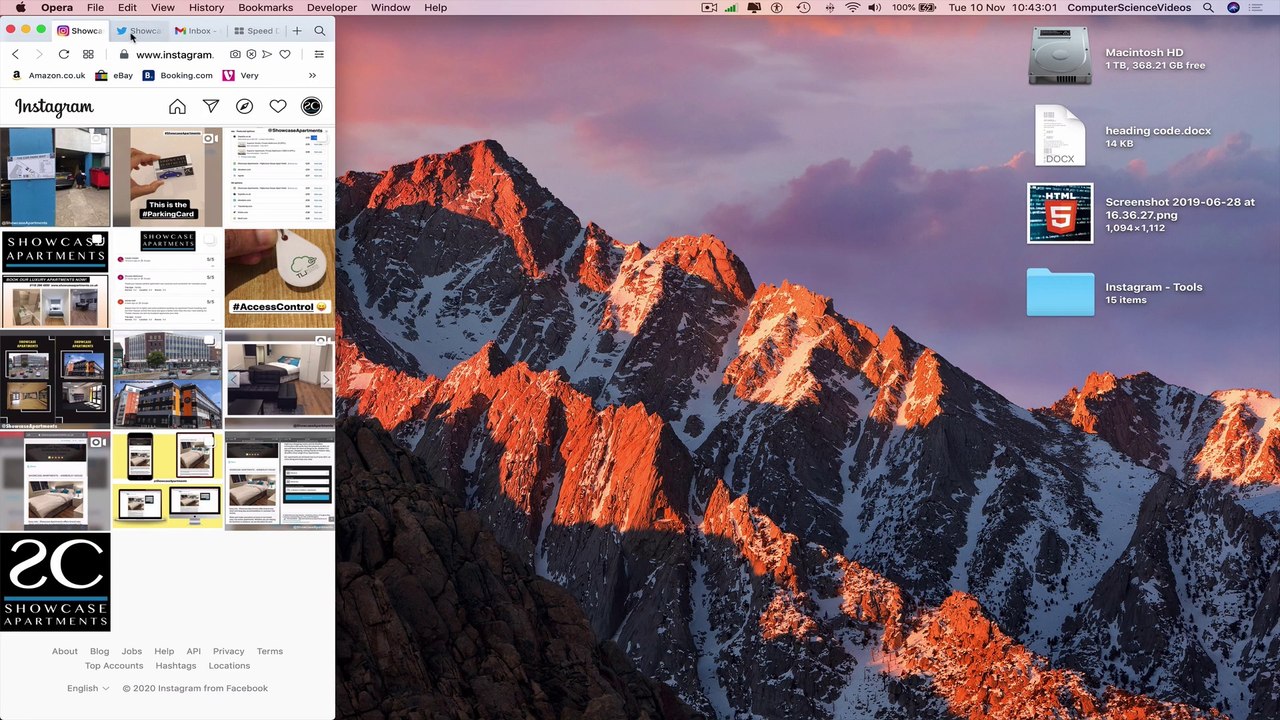Click the address bar padlock icon

[124, 54]
